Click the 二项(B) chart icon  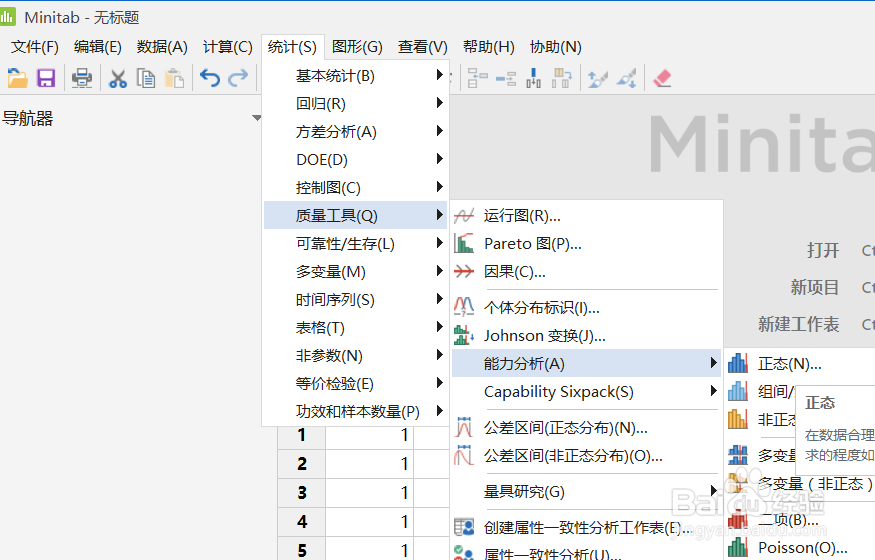tap(738, 519)
